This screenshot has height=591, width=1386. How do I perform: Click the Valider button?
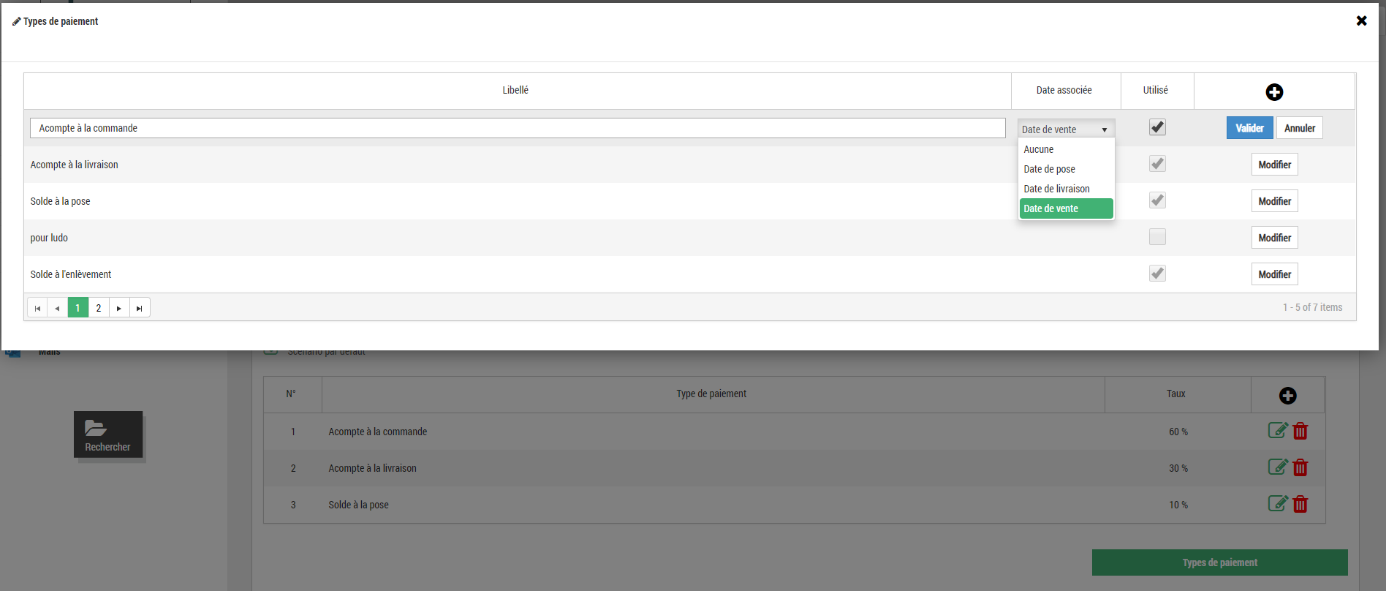pos(1249,128)
